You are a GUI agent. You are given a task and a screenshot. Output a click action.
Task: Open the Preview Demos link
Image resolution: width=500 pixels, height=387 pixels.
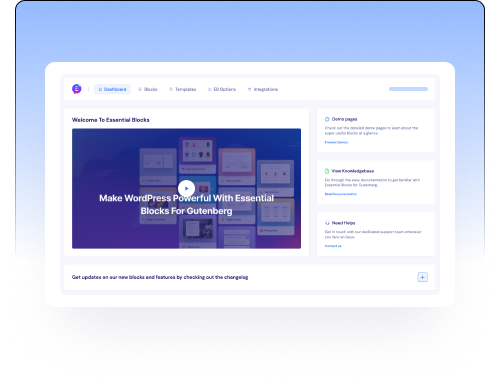tap(336, 142)
